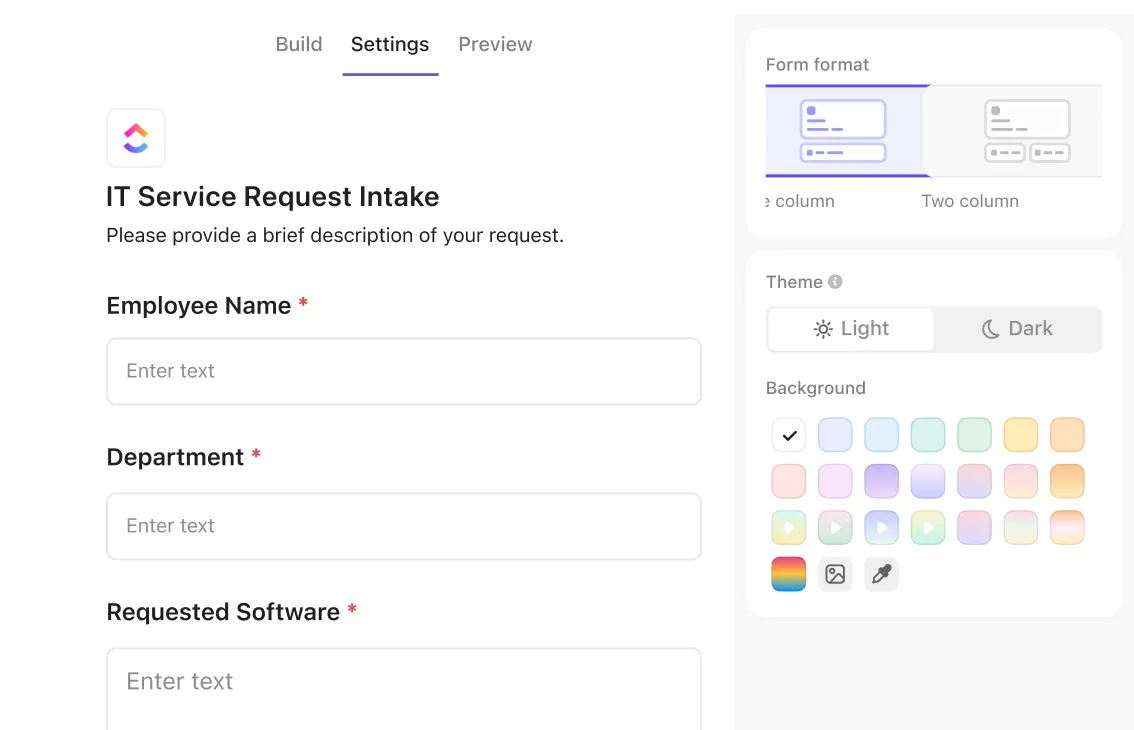
Task: Click the info icon next to Theme
Action: click(x=835, y=281)
